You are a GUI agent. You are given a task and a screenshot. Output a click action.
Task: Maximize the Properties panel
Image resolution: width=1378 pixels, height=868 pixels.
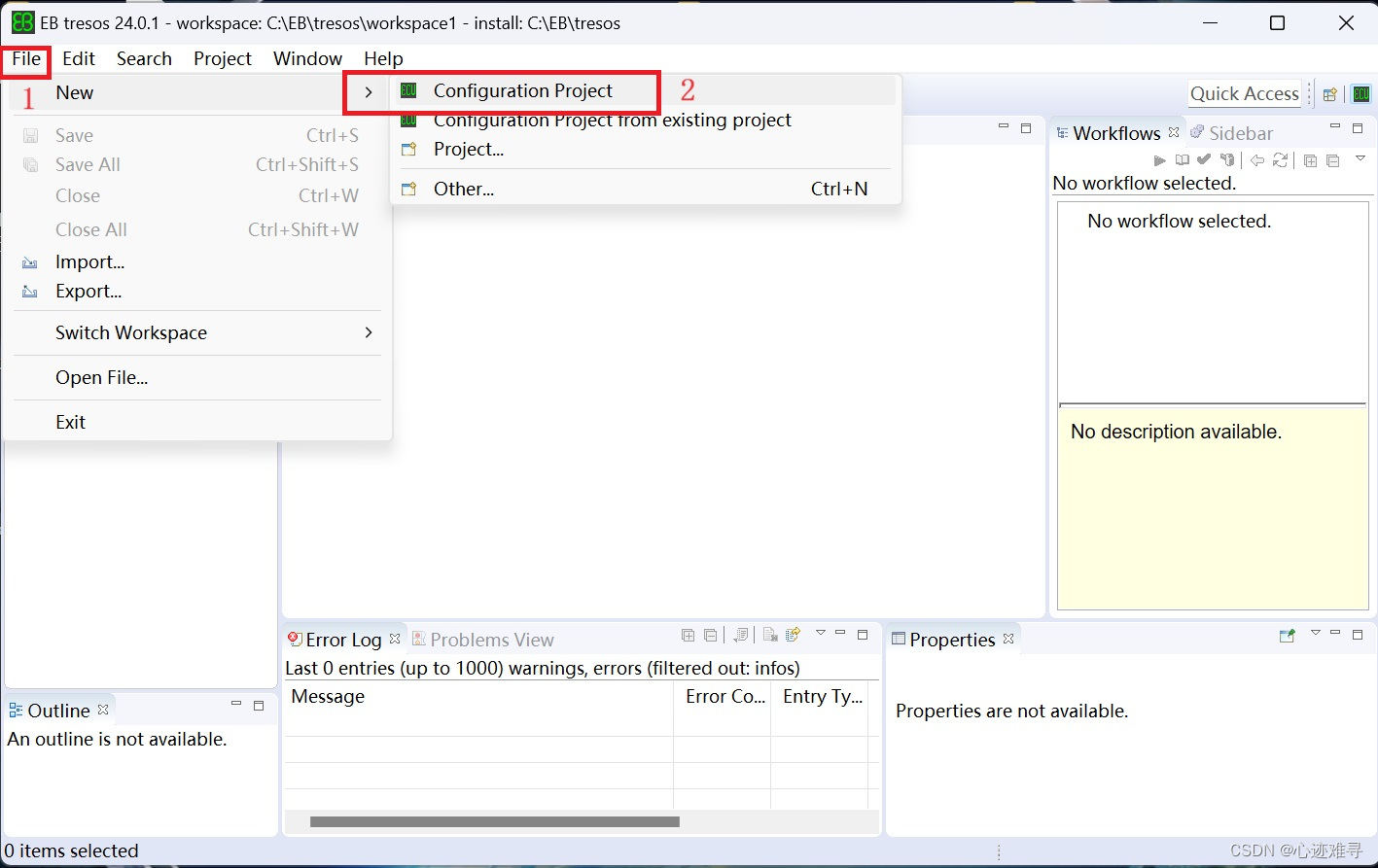point(1358,635)
